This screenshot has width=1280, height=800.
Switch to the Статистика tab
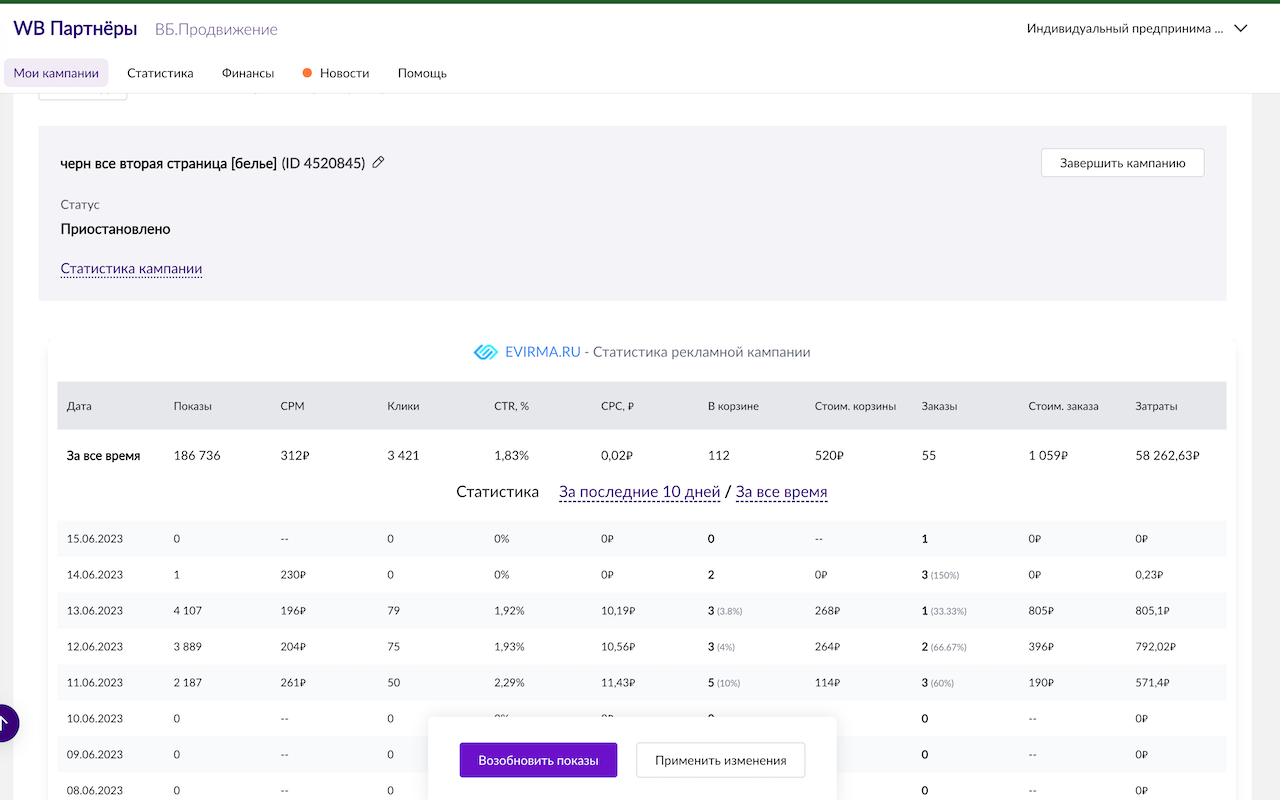[x=160, y=72]
